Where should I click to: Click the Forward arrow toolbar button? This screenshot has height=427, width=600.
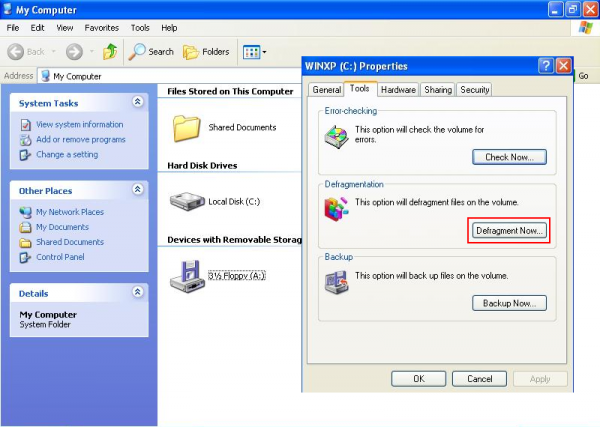pos(74,52)
